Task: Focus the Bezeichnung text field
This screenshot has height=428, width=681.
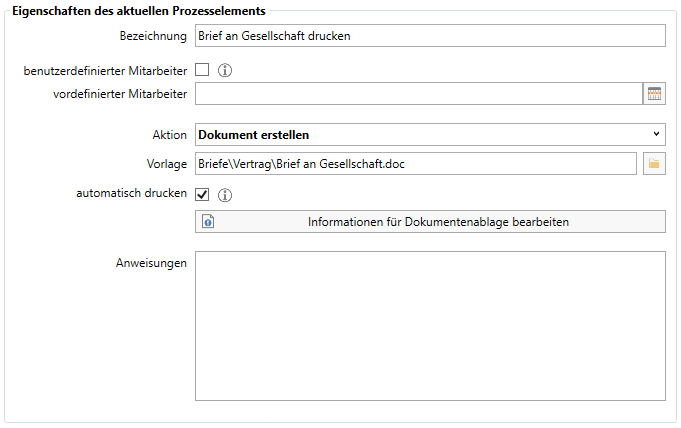Action: click(430, 36)
